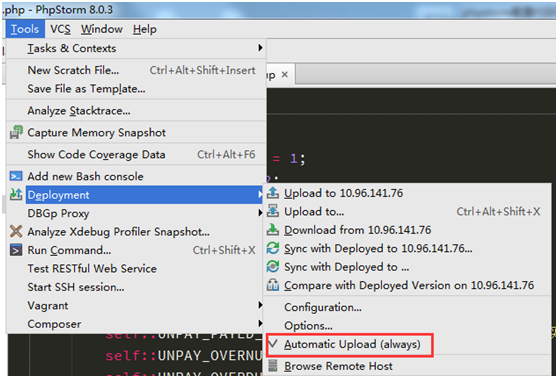Screen dimensions: 558x378
Task: Select Show Code Coverage Data
Action: (x=136, y=154)
